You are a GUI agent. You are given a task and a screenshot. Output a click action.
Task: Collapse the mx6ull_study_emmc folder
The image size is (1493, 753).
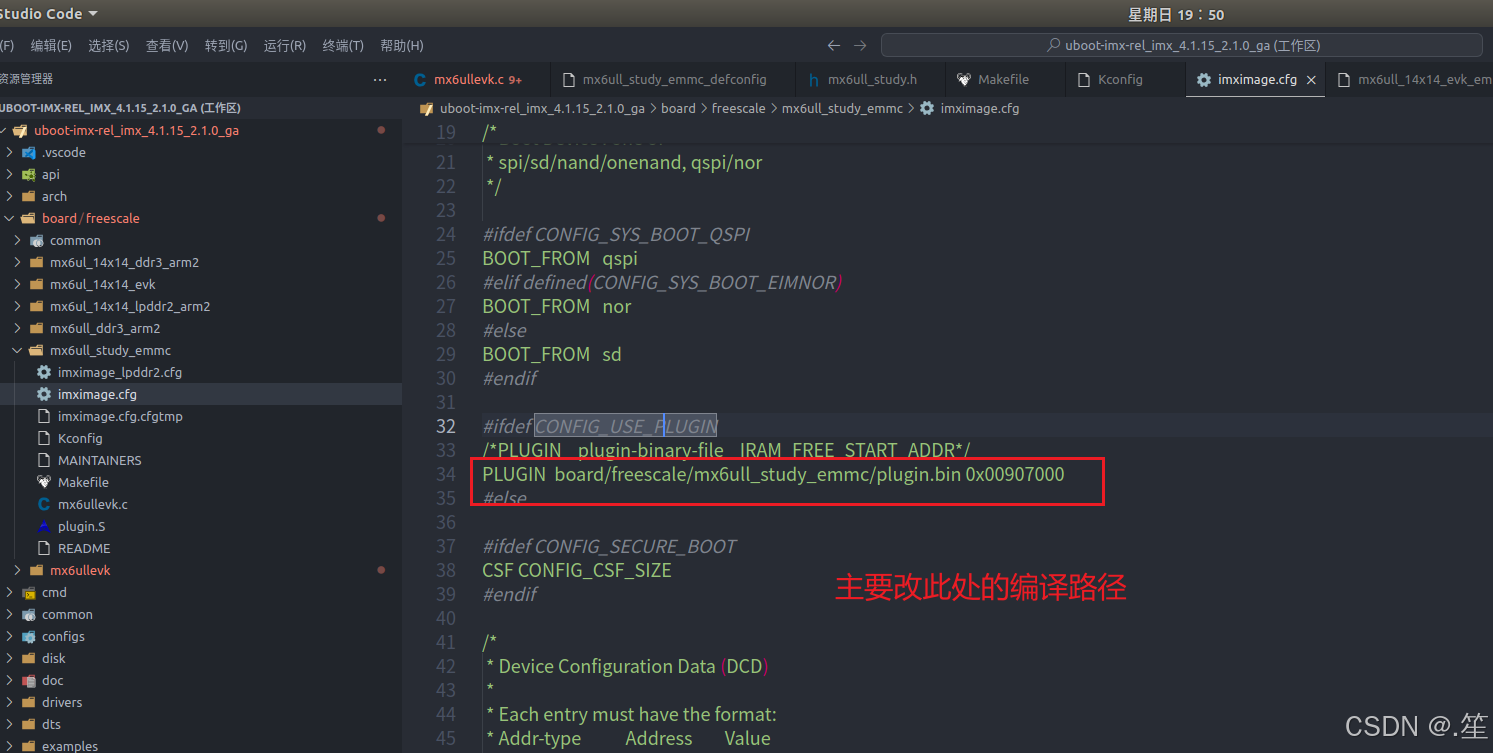point(16,350)
